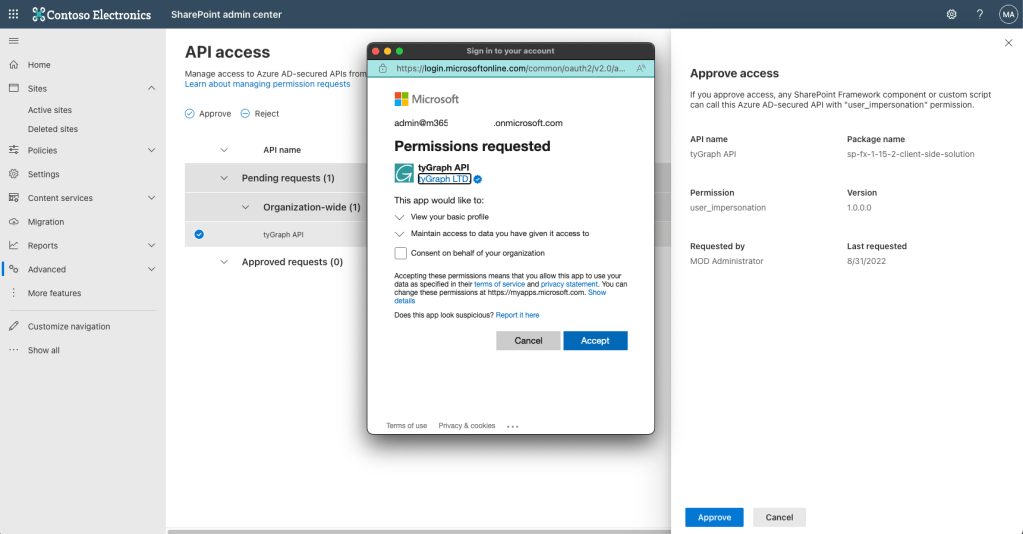Image resolution: width=1023 pixels, height=534 pixels.
Task: Open the app launcher waffle icon
Action: point(13,14)
